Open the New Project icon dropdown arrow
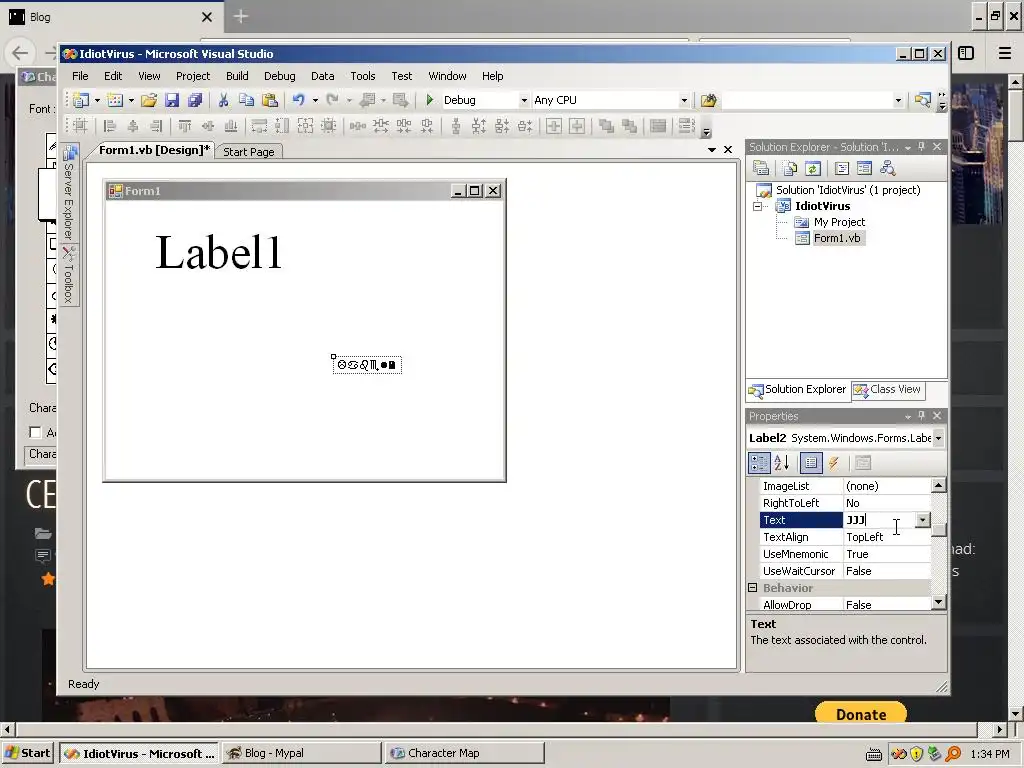This screenshot has height=768, width=1024. click(97, 100)
